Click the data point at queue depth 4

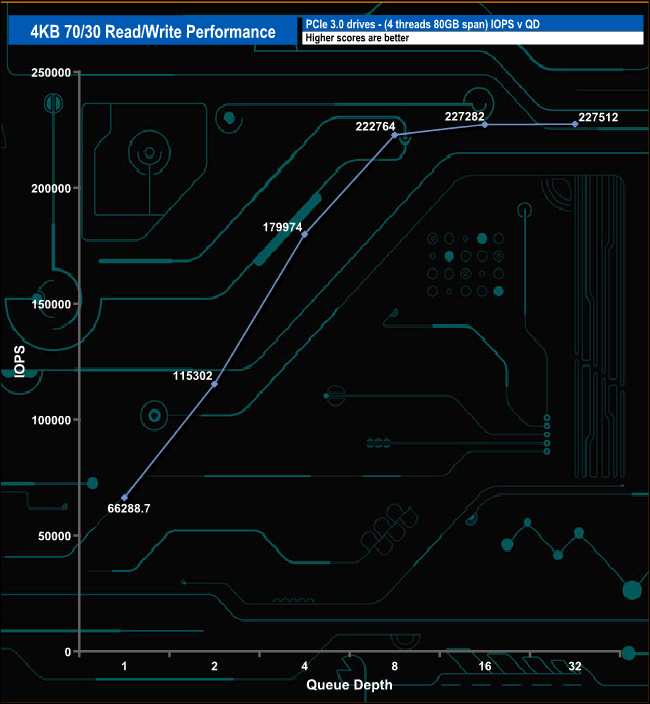[304, 234]
